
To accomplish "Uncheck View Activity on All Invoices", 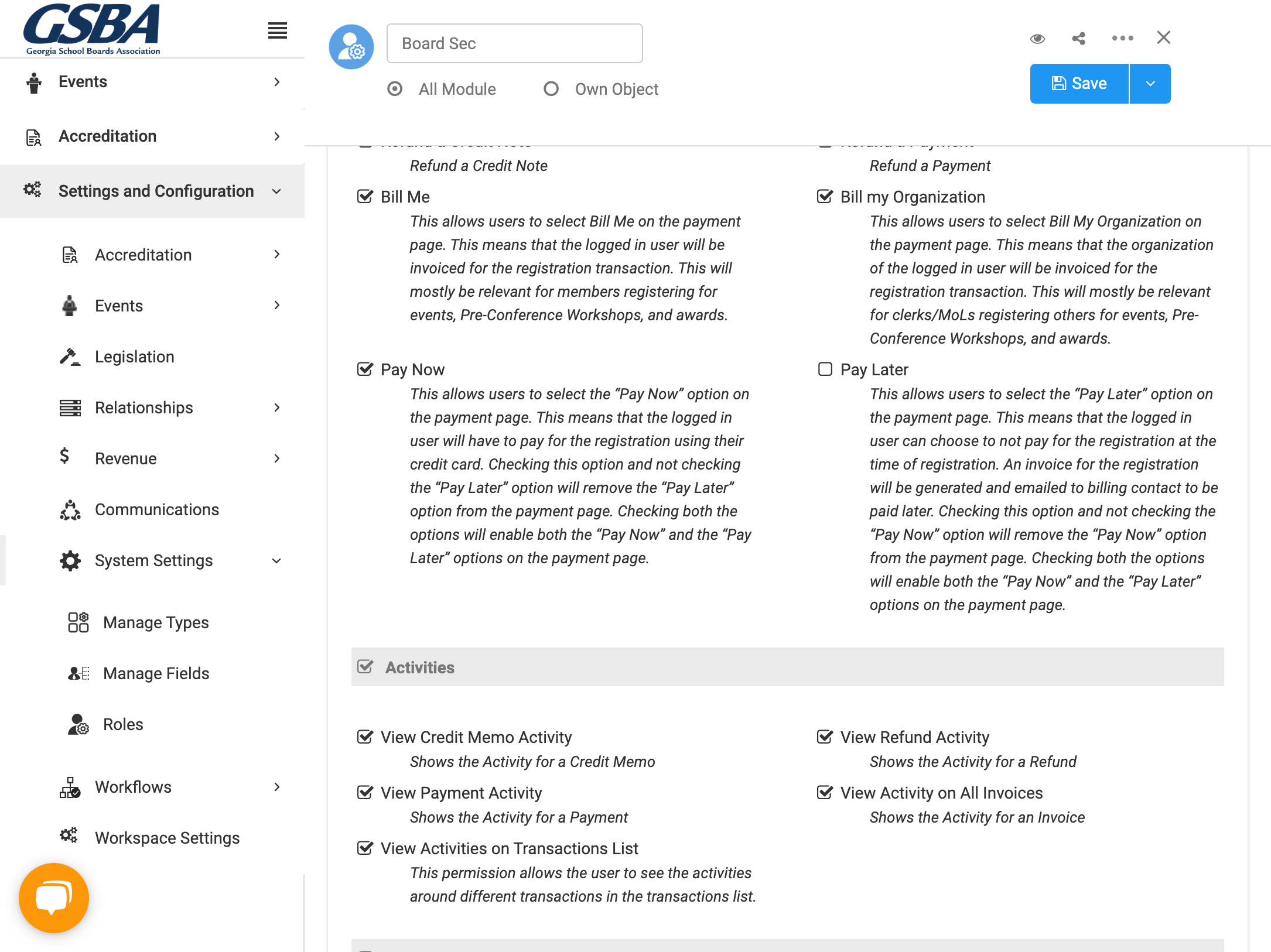I will click(x=825, y=792).
